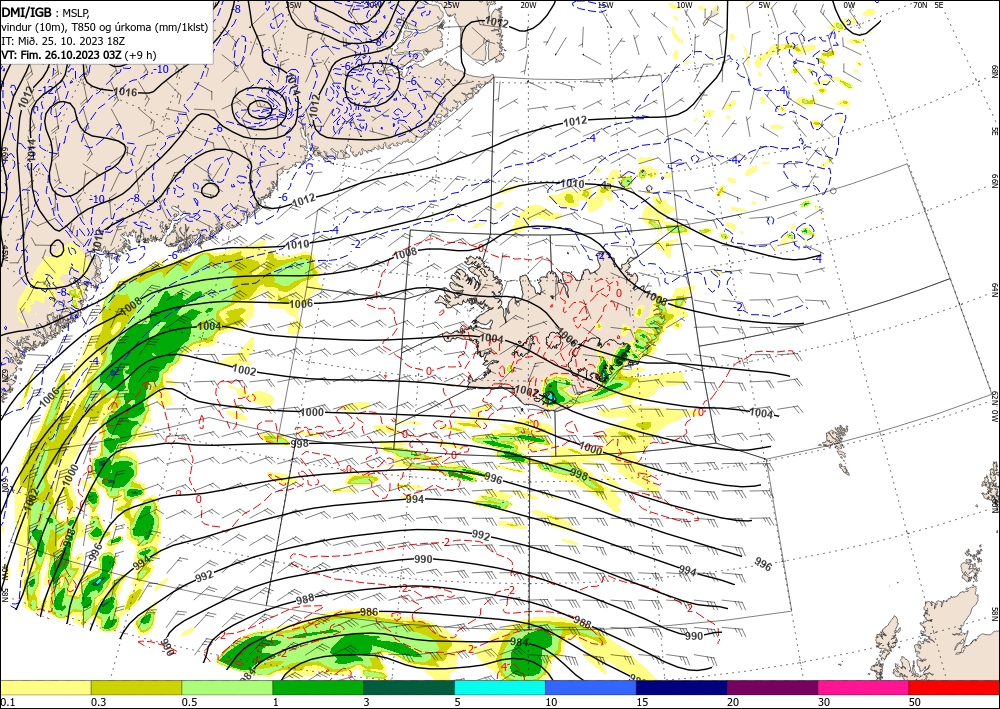The height and width of the screenshot is (709, 1000).
Task: Click the 'vindur (10m), T850 og úrkoma' line
Action: click(105, 27)
